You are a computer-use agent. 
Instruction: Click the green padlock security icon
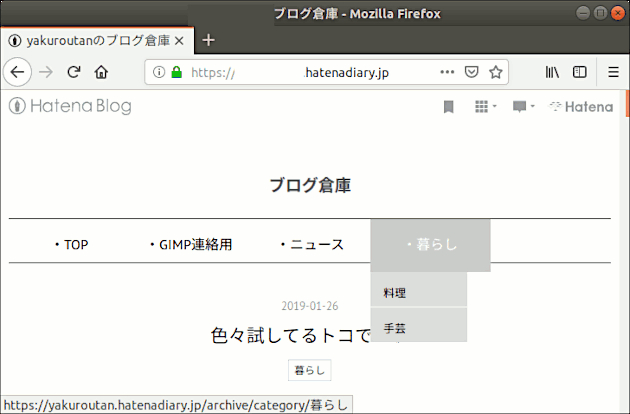click(x=176, y=72)
